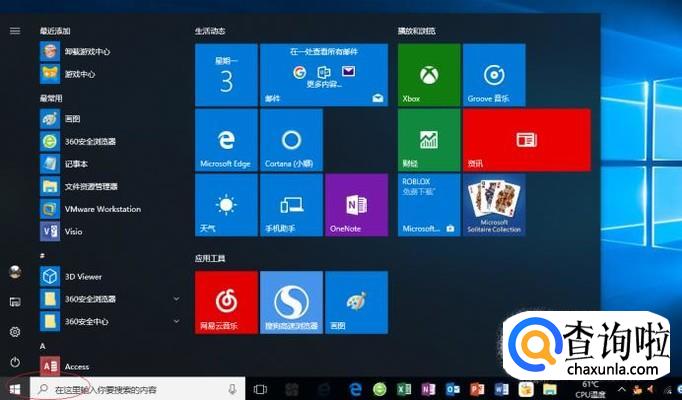Expand the 360安全中心 folder chevron
This screenshot has height=400, width=682.
pos(177,321)
